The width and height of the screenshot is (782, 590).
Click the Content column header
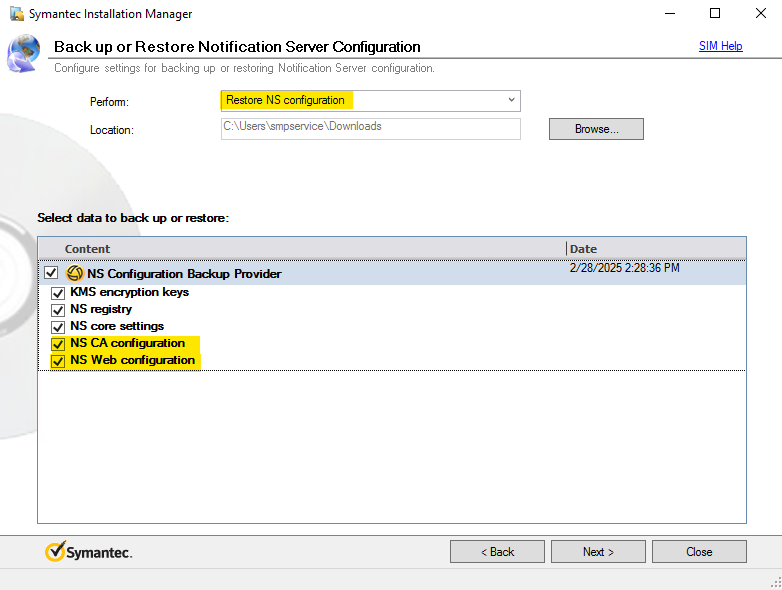(88, 249)
